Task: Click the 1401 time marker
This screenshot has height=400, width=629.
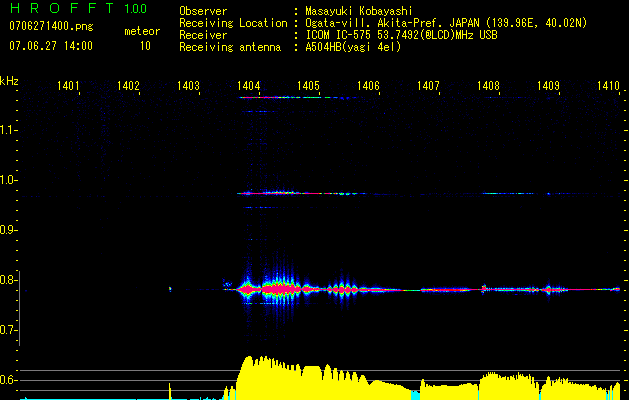Action: point(68,85)
